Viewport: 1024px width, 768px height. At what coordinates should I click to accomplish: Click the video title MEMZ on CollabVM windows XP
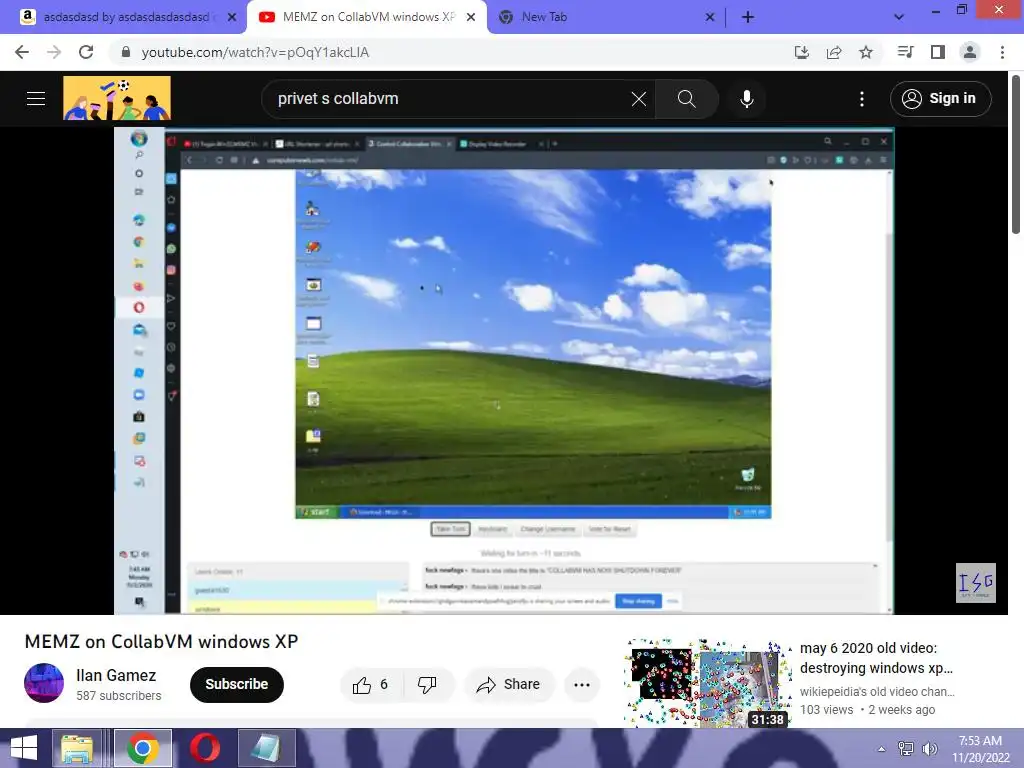click(161, 641)
